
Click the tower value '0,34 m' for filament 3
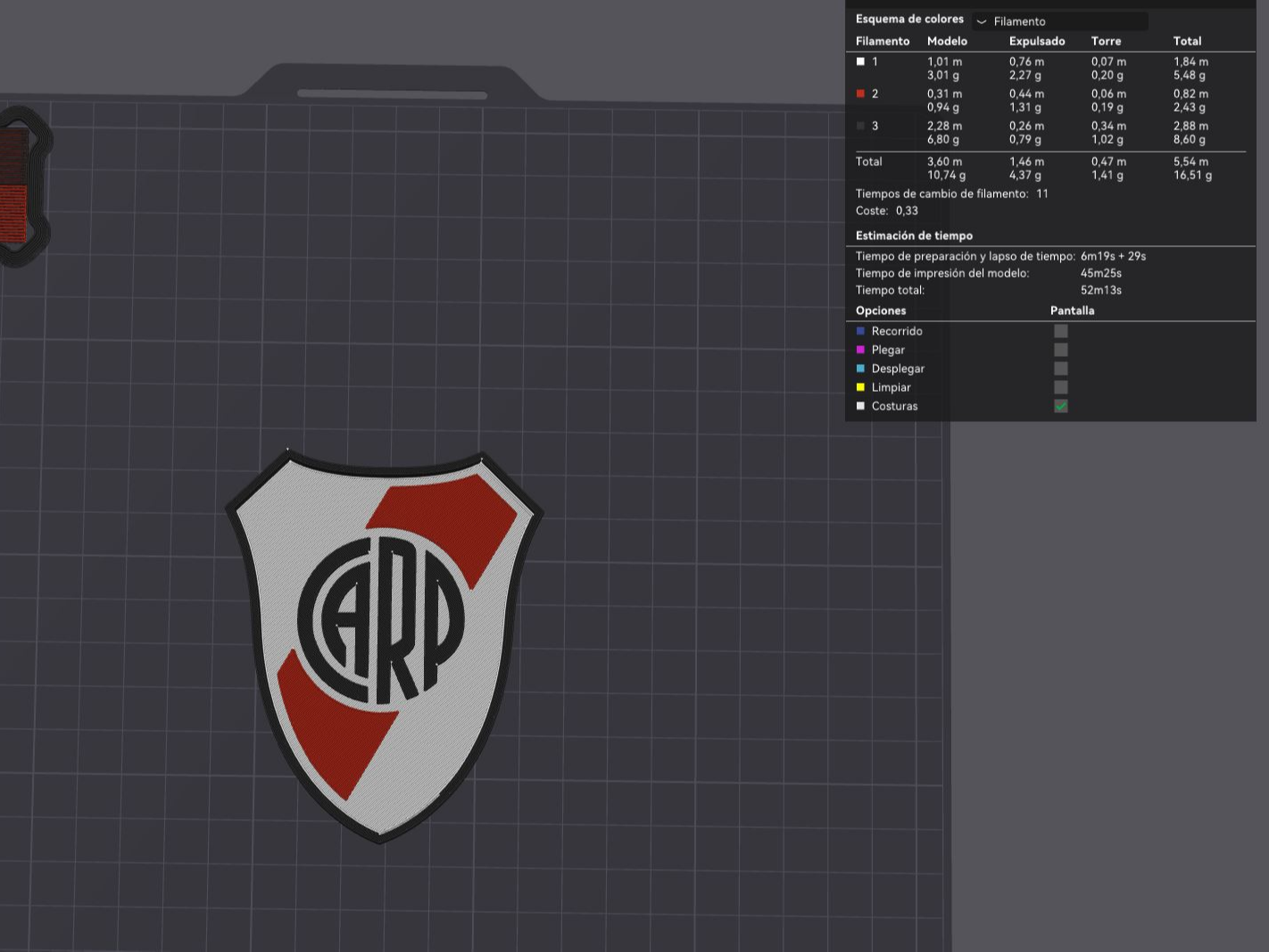[x=1108, y=126]
